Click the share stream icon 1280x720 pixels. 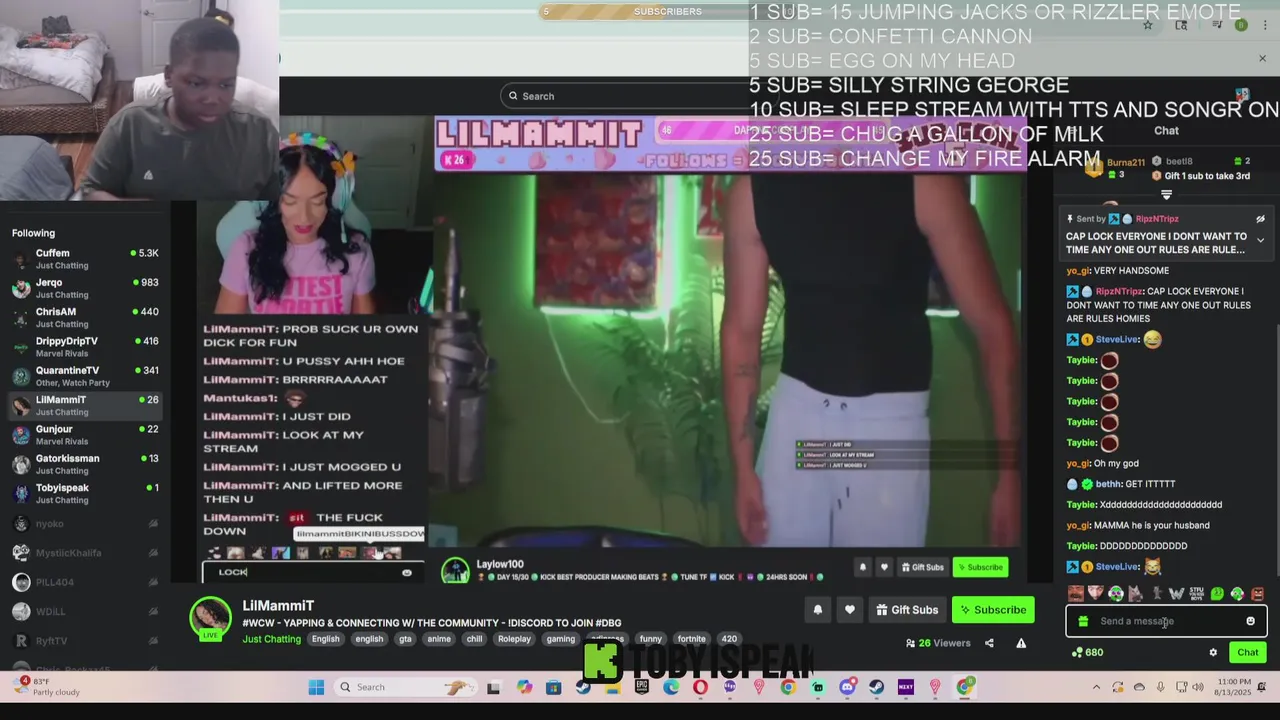(x=989, y=643)
